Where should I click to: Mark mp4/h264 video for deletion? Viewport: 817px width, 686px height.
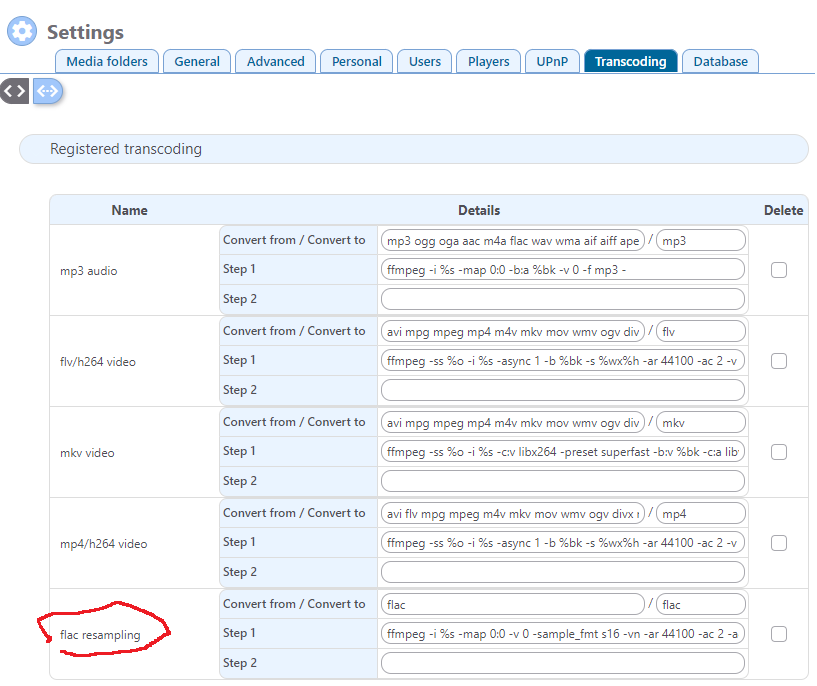pos(778,543)
